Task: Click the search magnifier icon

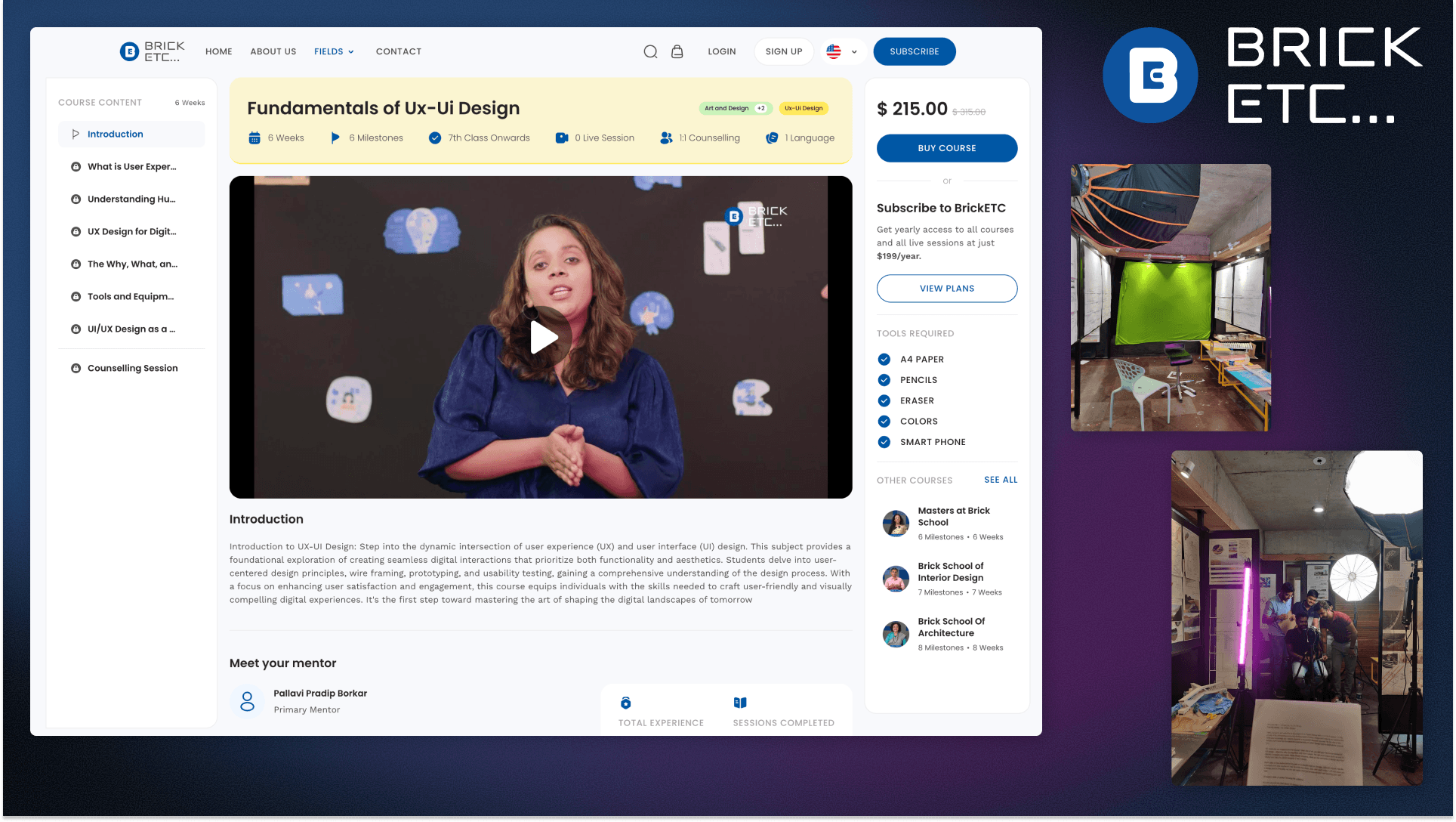Action: point(650,51)
